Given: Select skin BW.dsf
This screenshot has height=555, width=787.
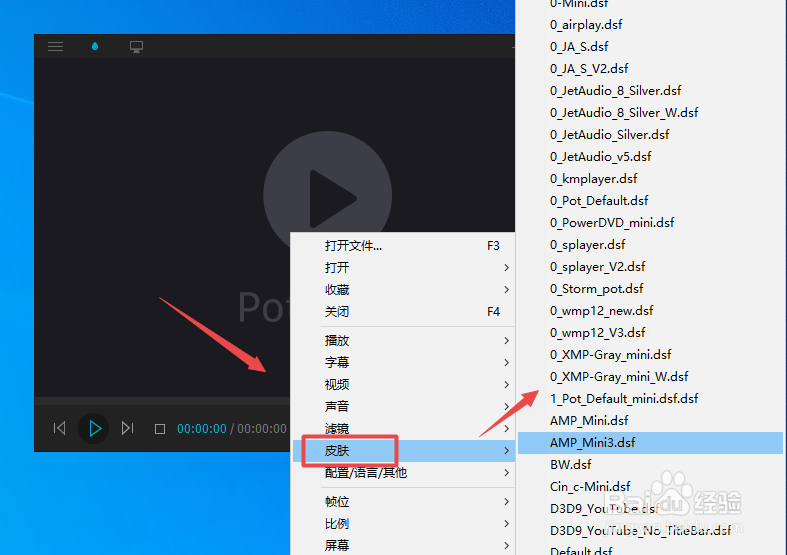Looking at the screenshot, I should pyautogui.click(x=650, y=465).
